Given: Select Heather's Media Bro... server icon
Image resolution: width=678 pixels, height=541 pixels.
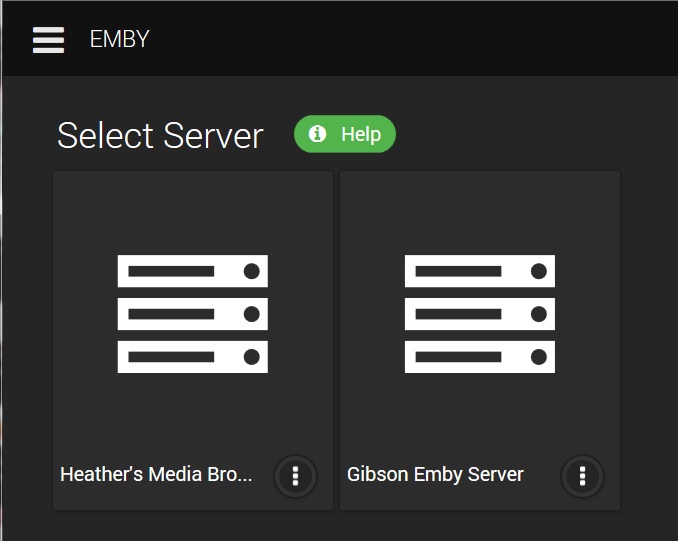Looking at the screenshot, I should pos(192,314).
